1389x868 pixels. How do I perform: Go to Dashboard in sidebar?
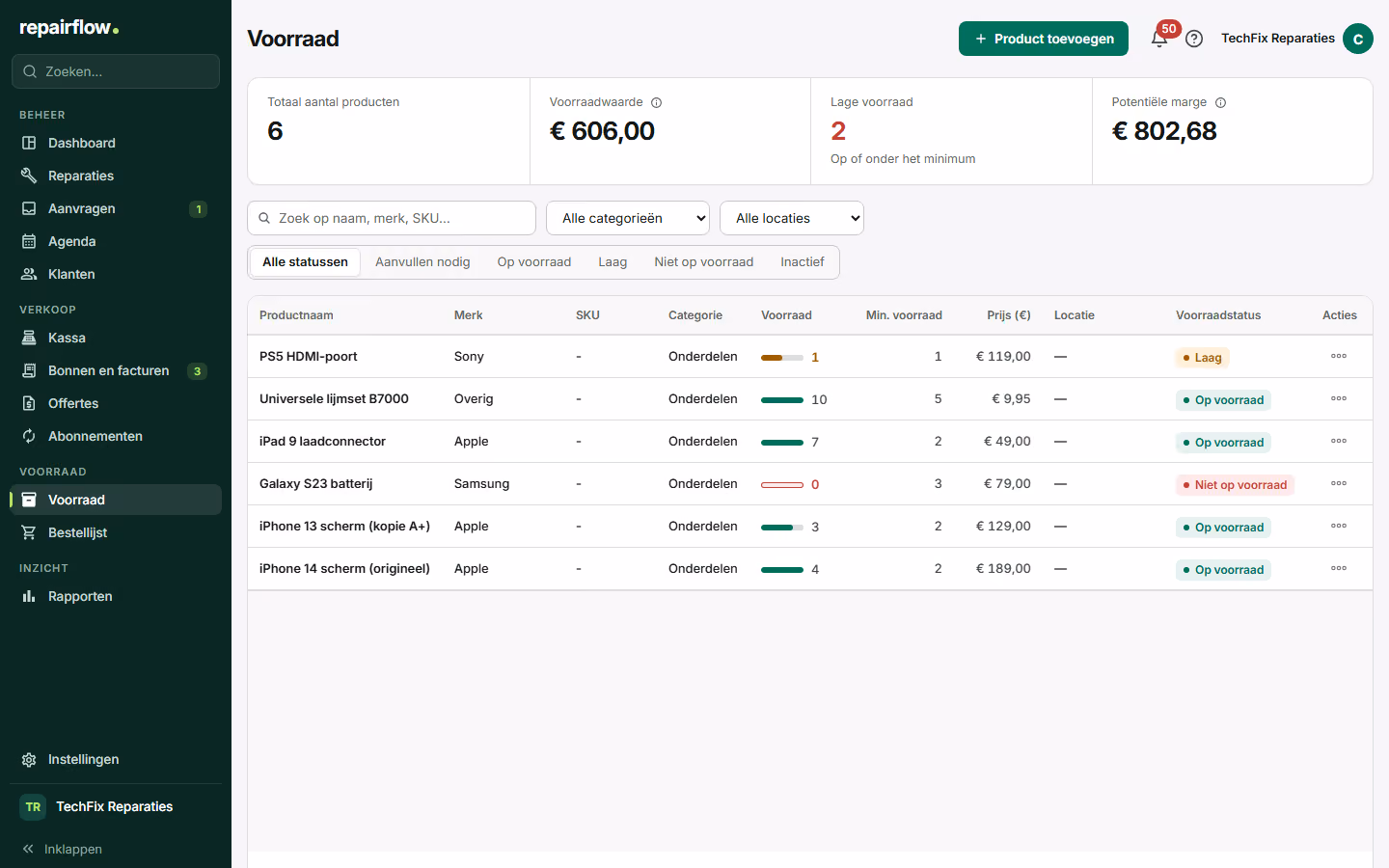point(116,143)
